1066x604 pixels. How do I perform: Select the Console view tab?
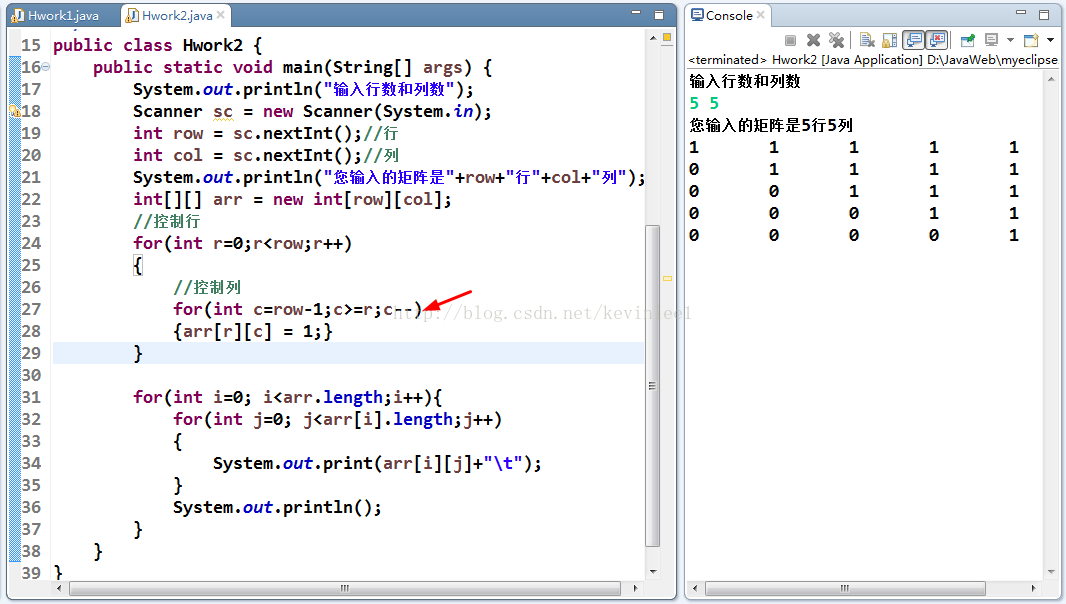[729, 15]
